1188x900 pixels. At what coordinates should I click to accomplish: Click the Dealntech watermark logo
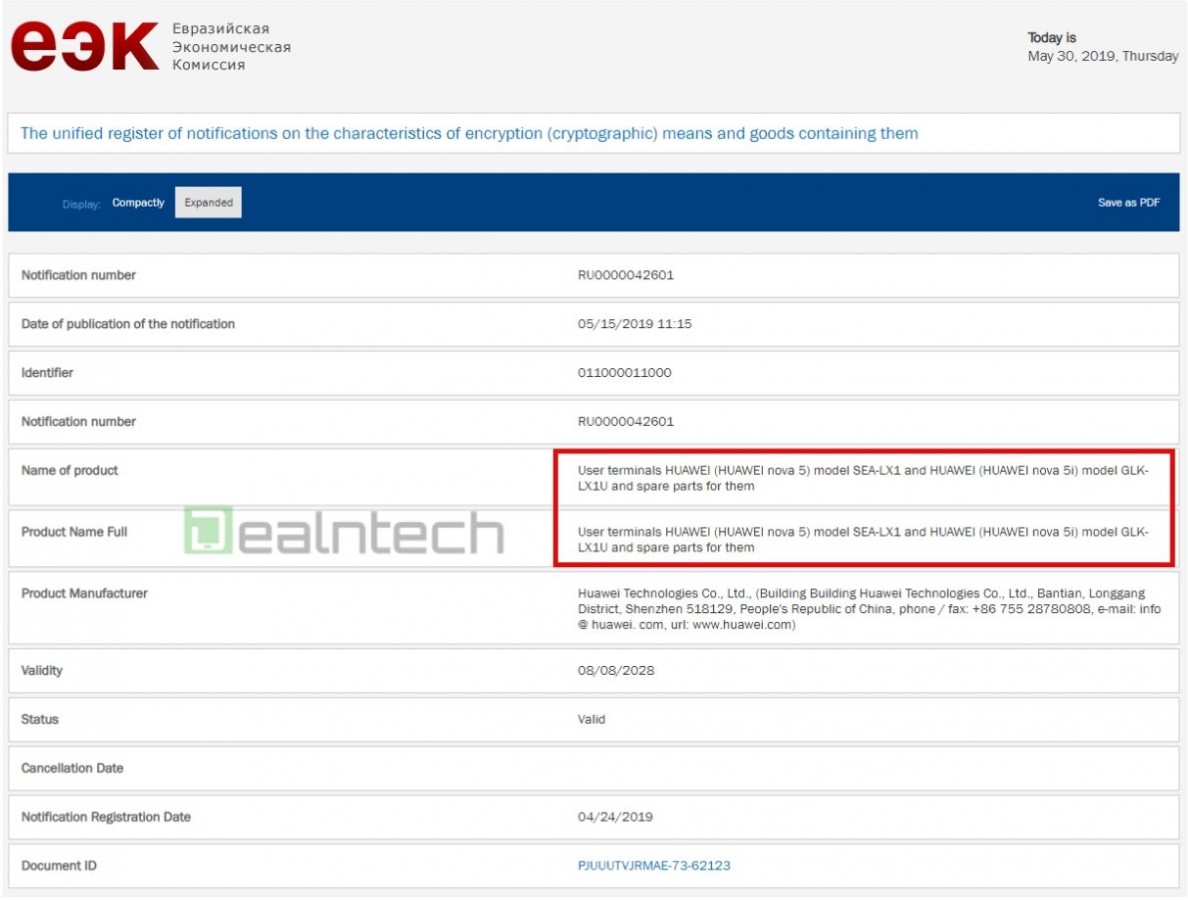tap(343, 532)
